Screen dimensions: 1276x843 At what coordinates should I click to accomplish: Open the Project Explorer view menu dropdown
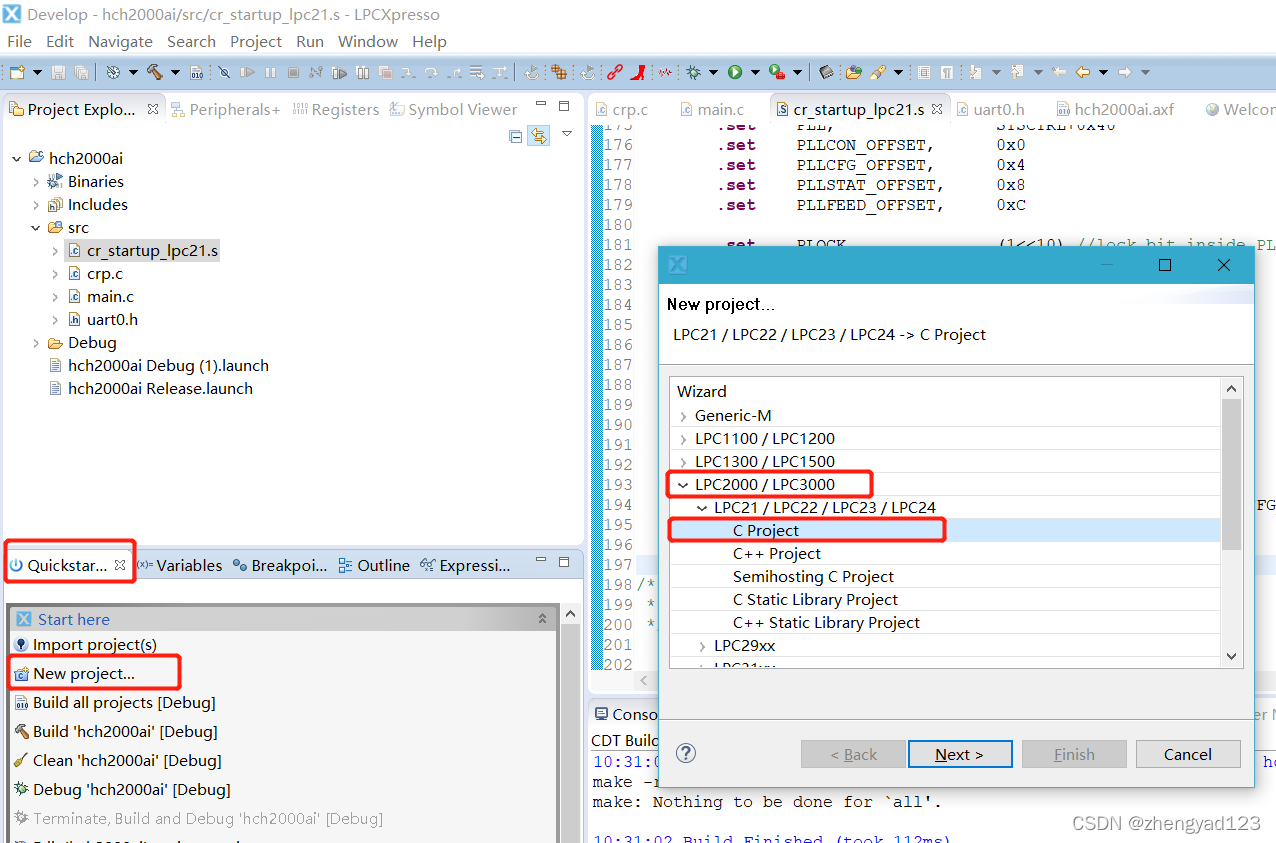point(567,134)
